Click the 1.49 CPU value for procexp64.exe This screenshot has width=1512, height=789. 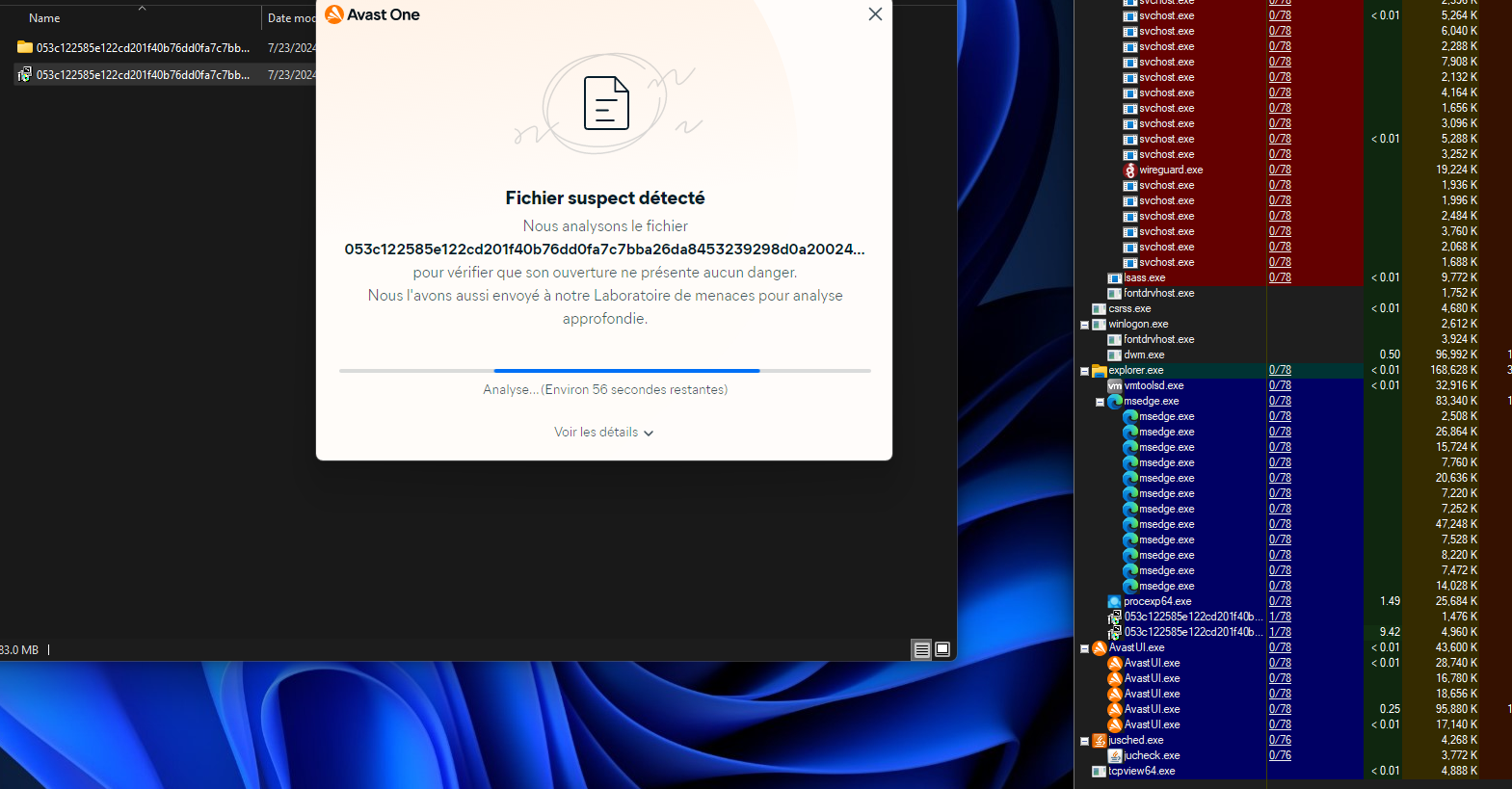tap(1390, 601)
